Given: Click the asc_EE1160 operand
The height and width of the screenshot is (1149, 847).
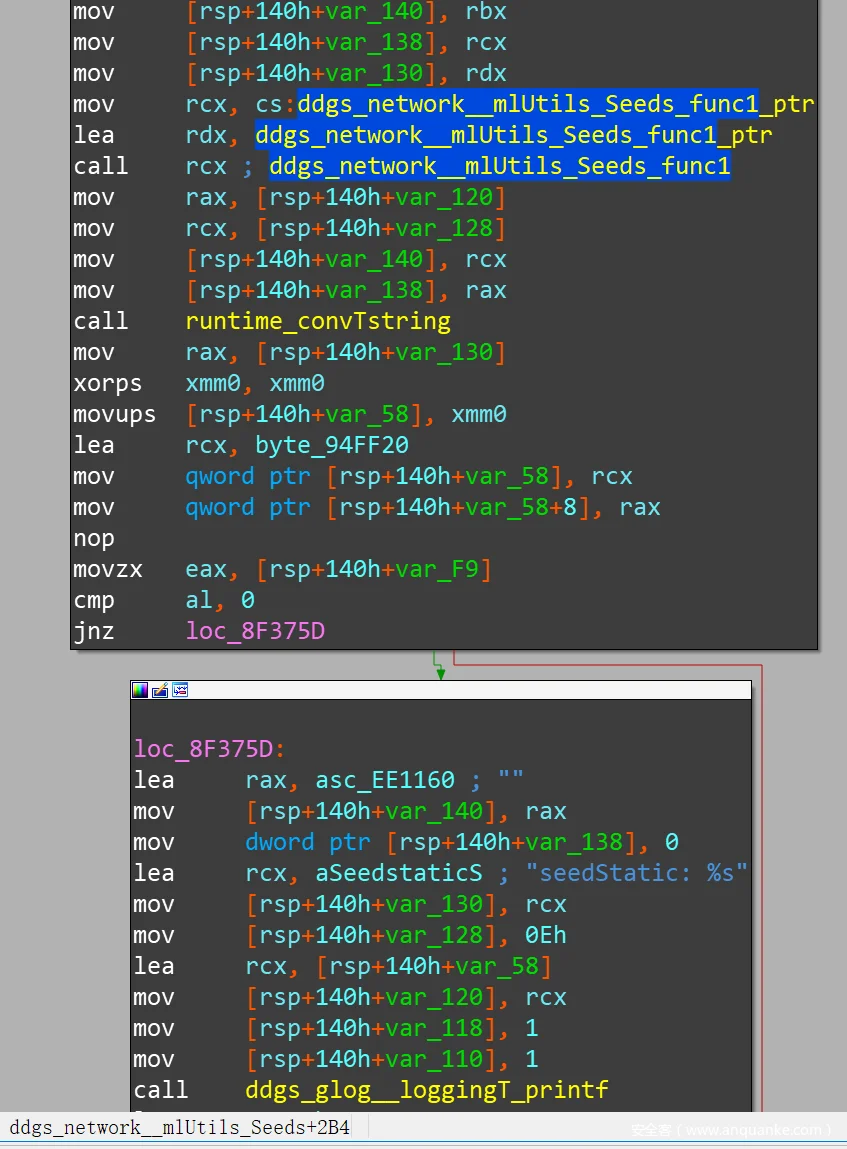Looking at the screenshot, I should tap(385, 780).
